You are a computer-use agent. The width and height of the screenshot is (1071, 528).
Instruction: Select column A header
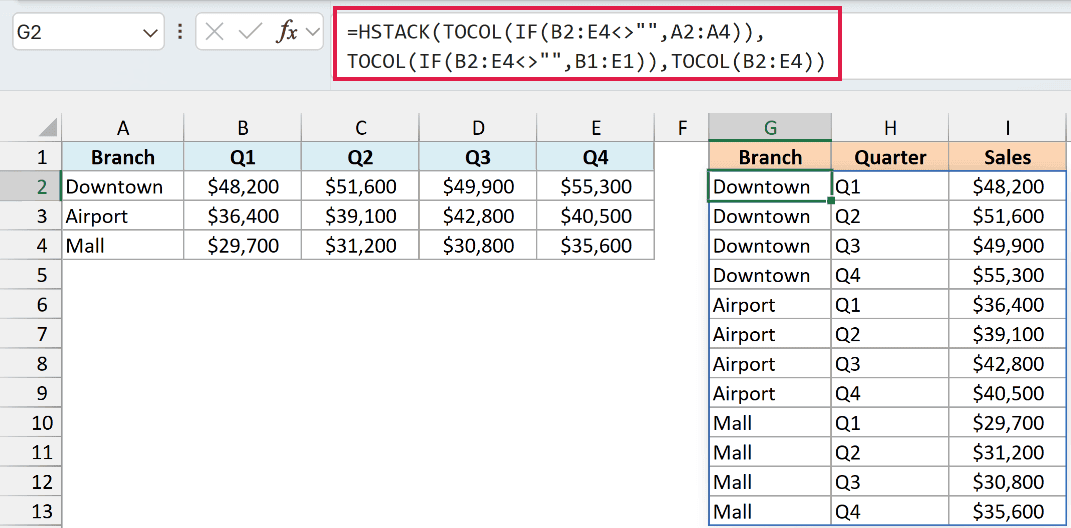123,128
